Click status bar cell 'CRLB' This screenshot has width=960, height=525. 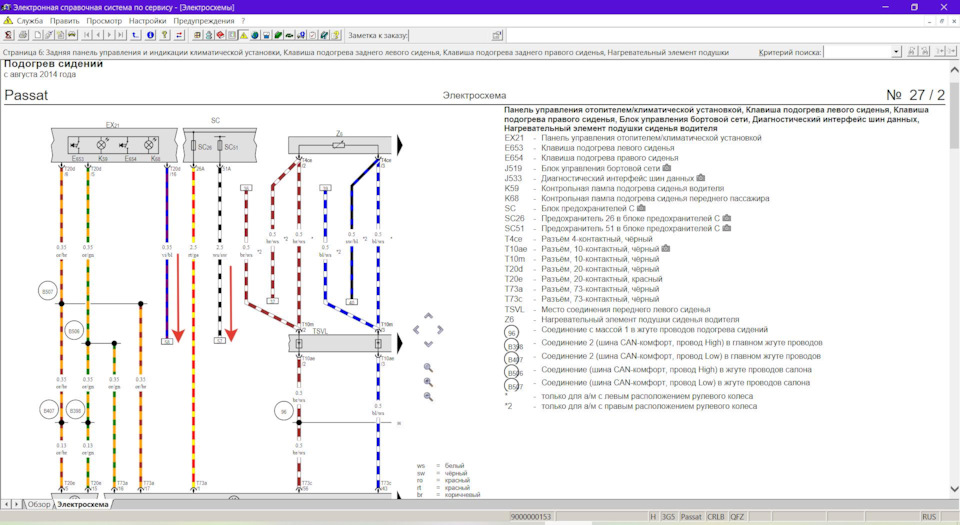point(716,516)
